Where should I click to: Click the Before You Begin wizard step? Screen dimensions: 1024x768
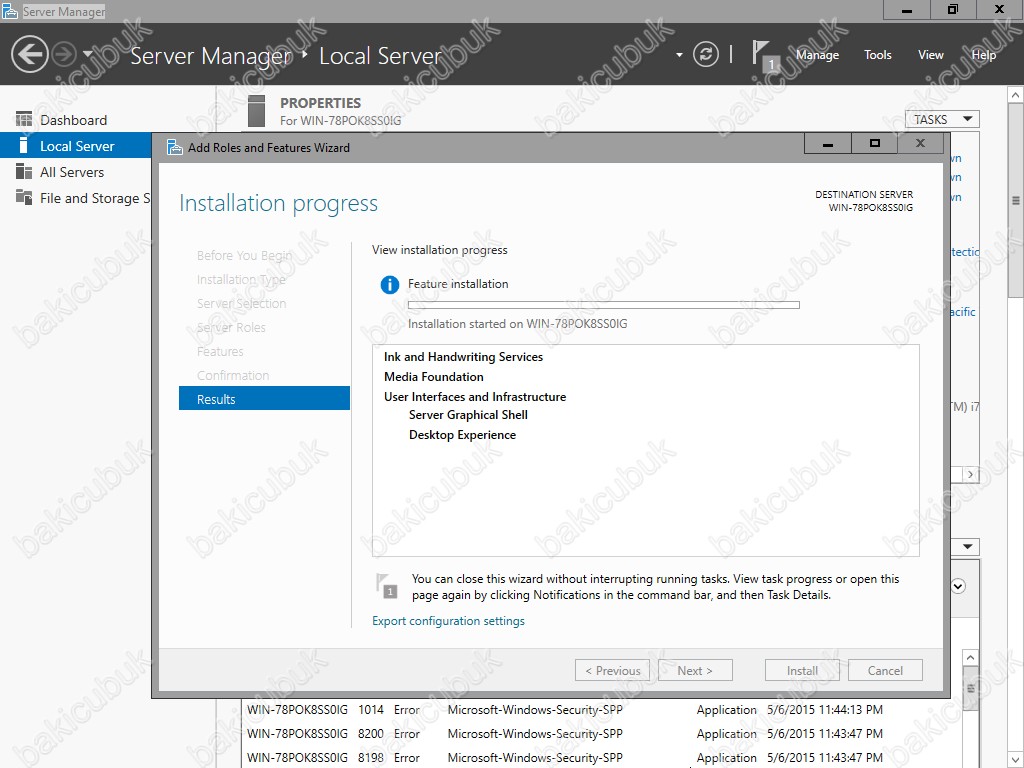244,255
